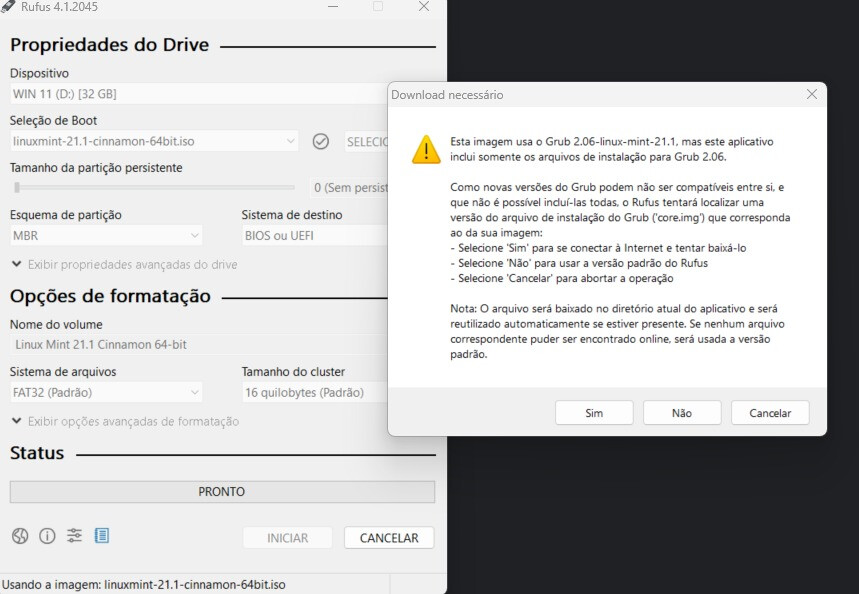Viewport: 859px width, 594px height.
Task: Open the About info icon
Action: point(47,536)
